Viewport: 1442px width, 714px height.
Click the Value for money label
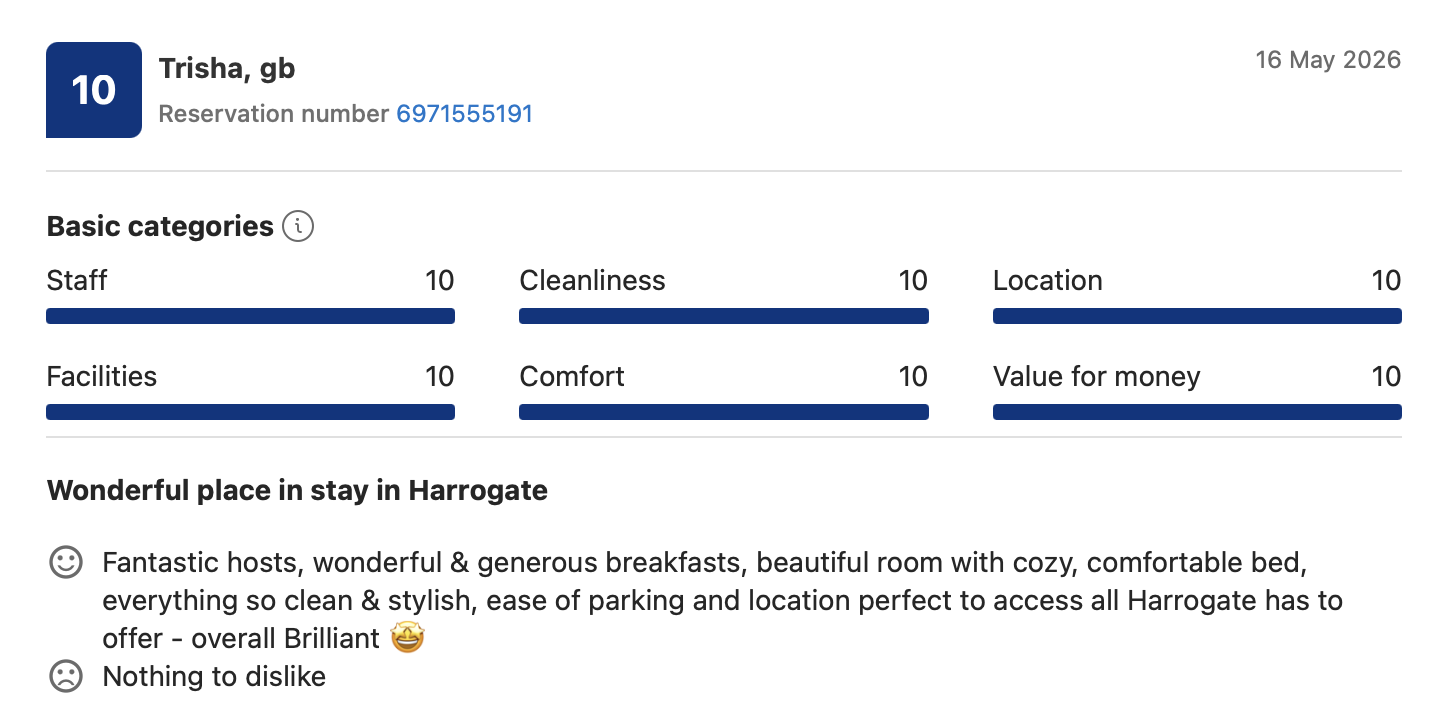coord(1097,377)
